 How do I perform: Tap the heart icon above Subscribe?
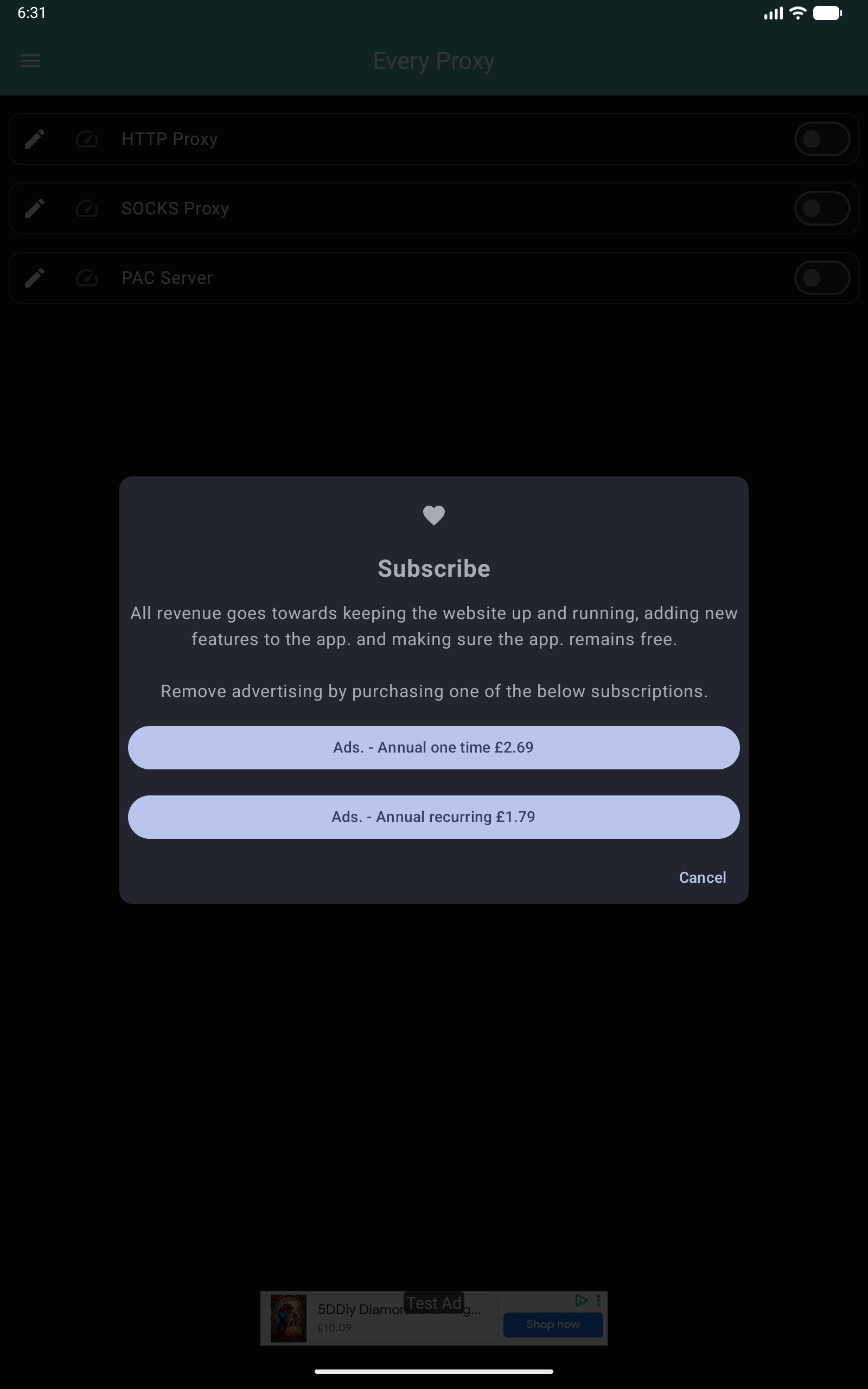point(434,515)
